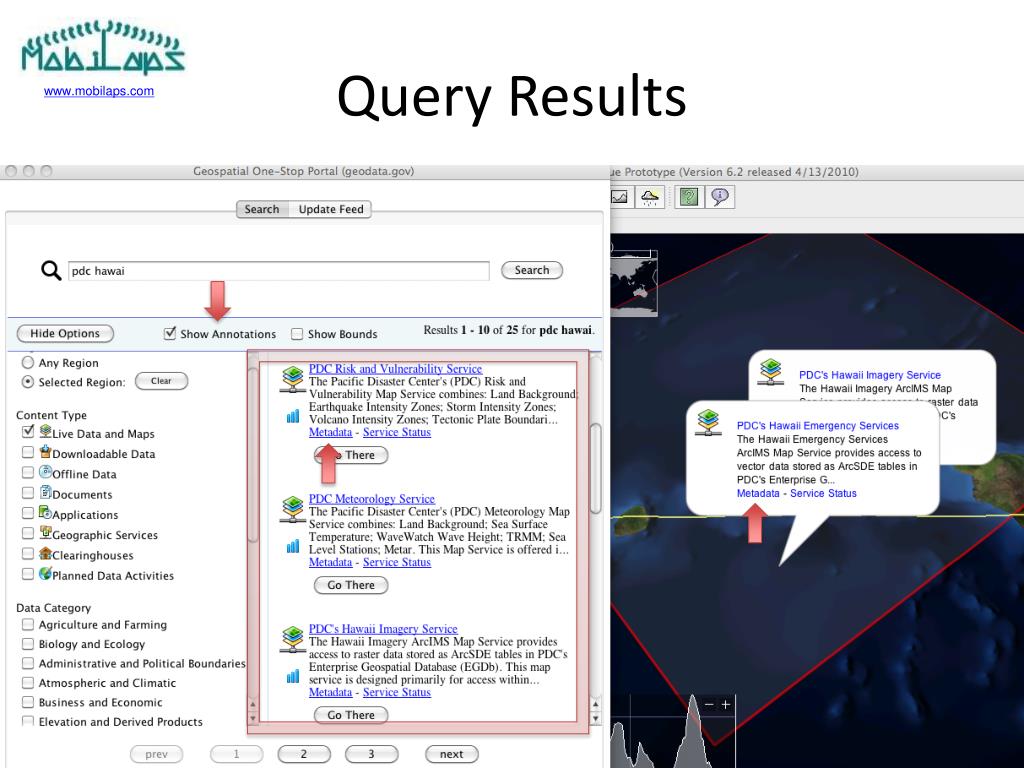Click bar chart icon for PDC Risk result

pyautogui.click(x=293, y=416)
